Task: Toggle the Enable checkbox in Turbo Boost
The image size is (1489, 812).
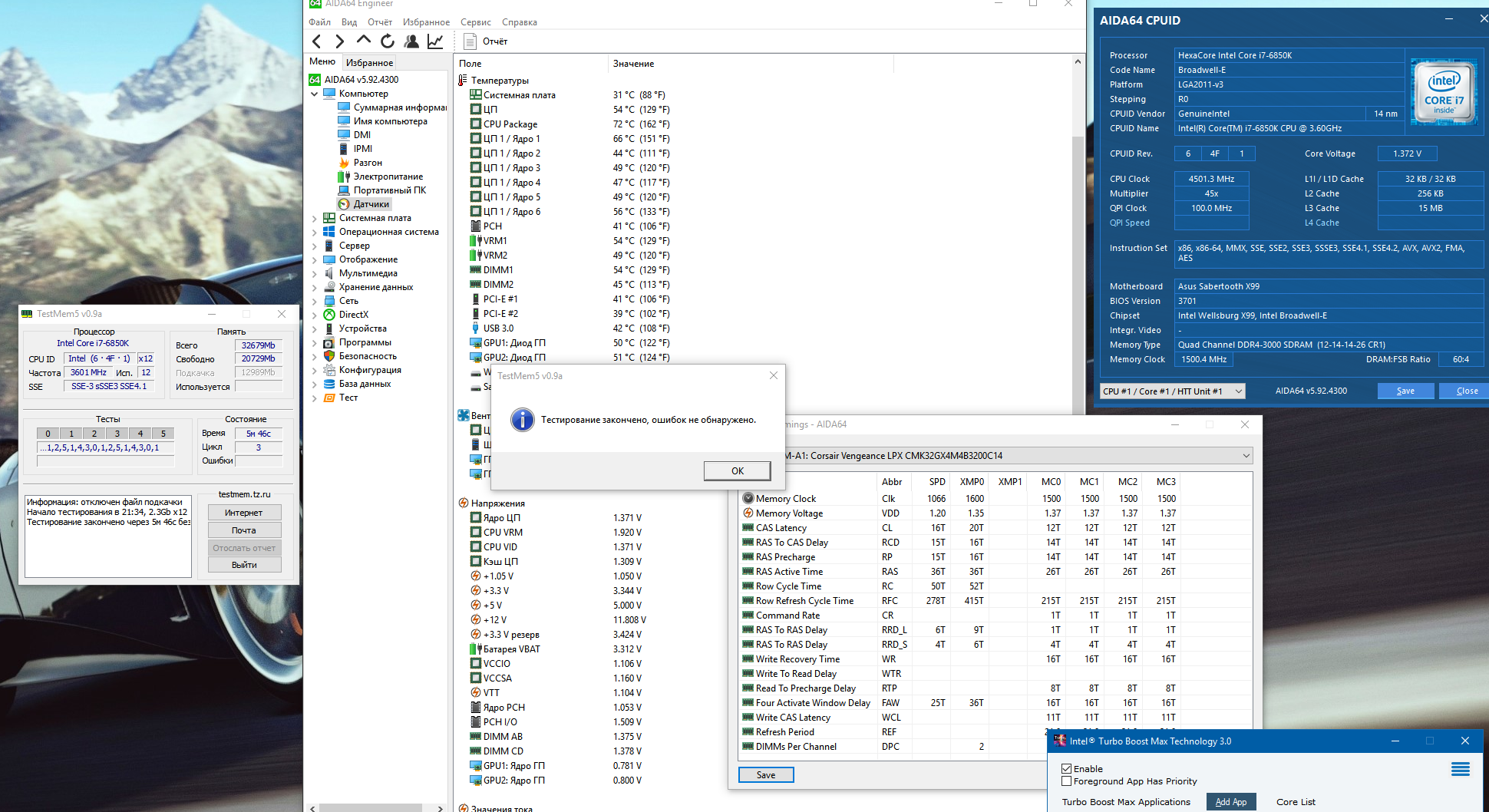Action: pyautogui.click(x=1066, y=768)
